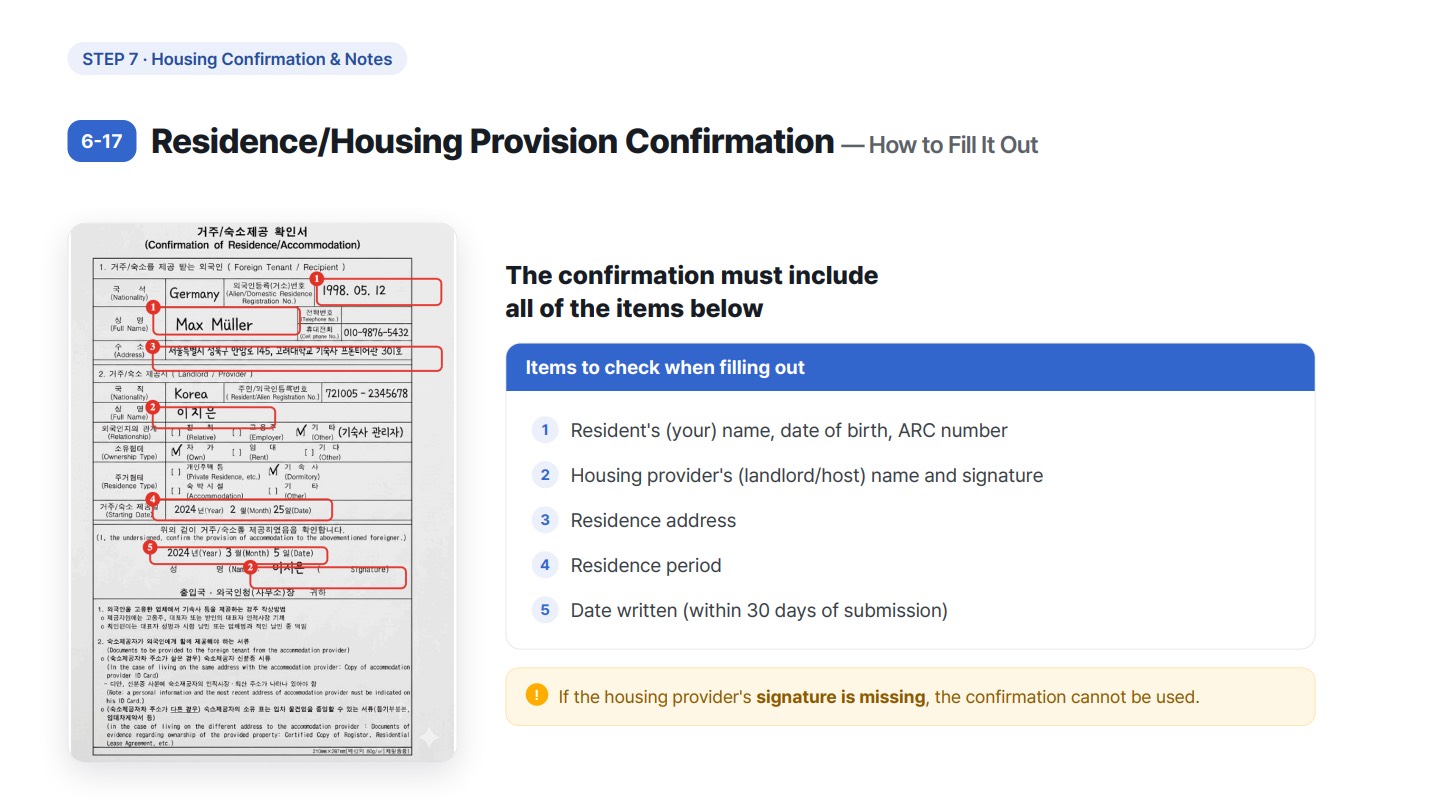Check the empty Rent ownership checkbox
1440x810 pixels.
237,452
